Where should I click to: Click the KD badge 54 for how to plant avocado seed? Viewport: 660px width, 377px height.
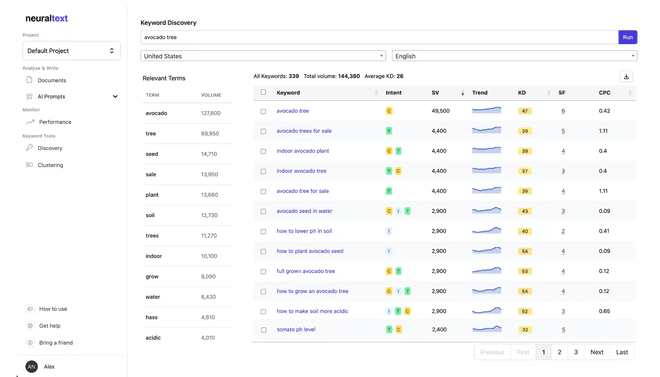click(x=524, y=251)
